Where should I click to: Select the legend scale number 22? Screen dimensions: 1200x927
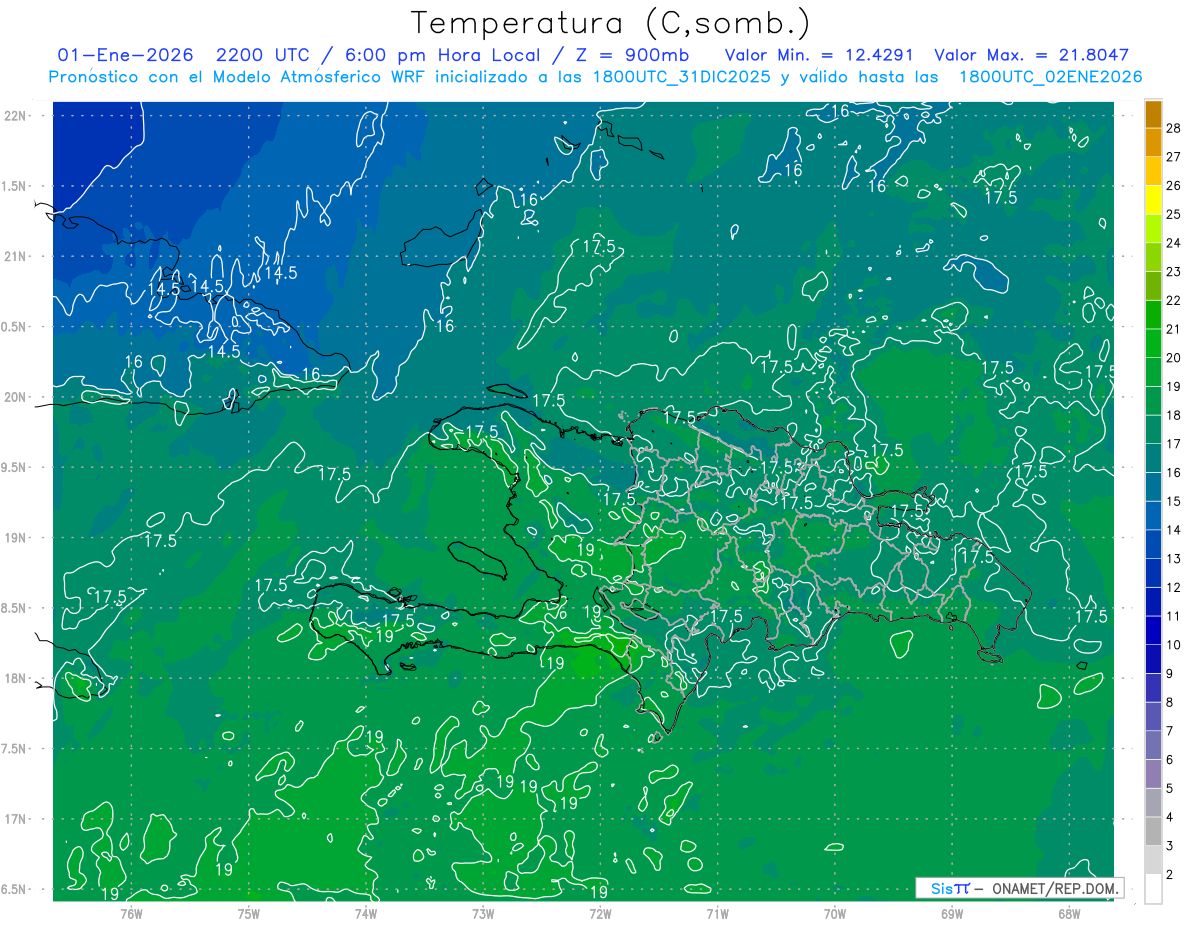1174,301
